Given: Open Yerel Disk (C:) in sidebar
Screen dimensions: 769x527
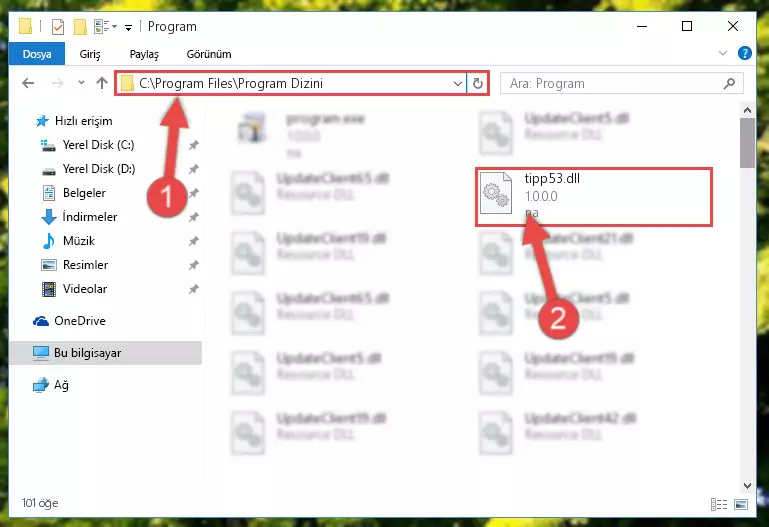Looking at the screenshot, I should pos(98,145).
